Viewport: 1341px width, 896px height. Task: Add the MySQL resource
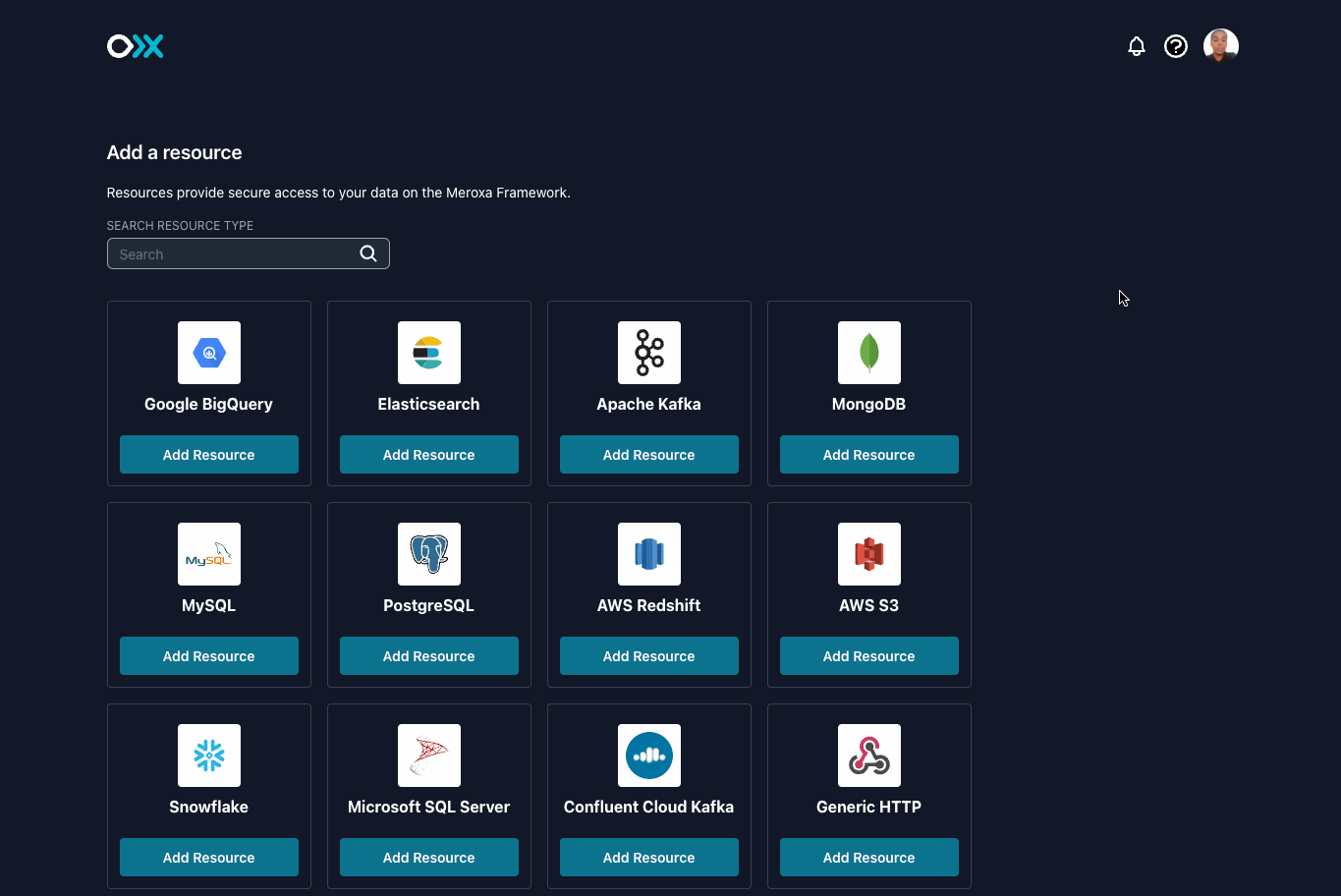(208, 655)
